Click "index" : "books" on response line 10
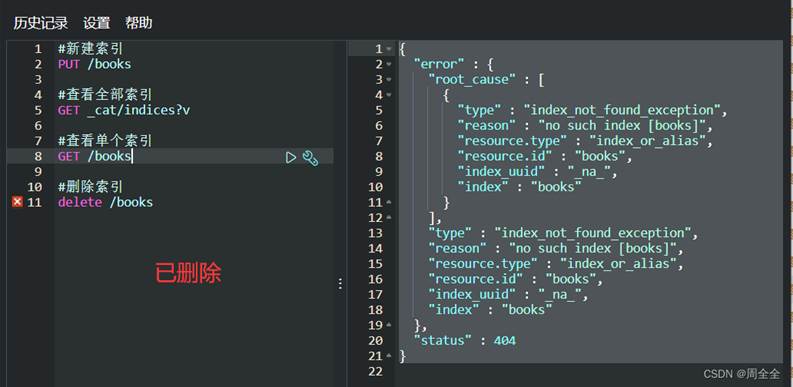 [519, 187]
